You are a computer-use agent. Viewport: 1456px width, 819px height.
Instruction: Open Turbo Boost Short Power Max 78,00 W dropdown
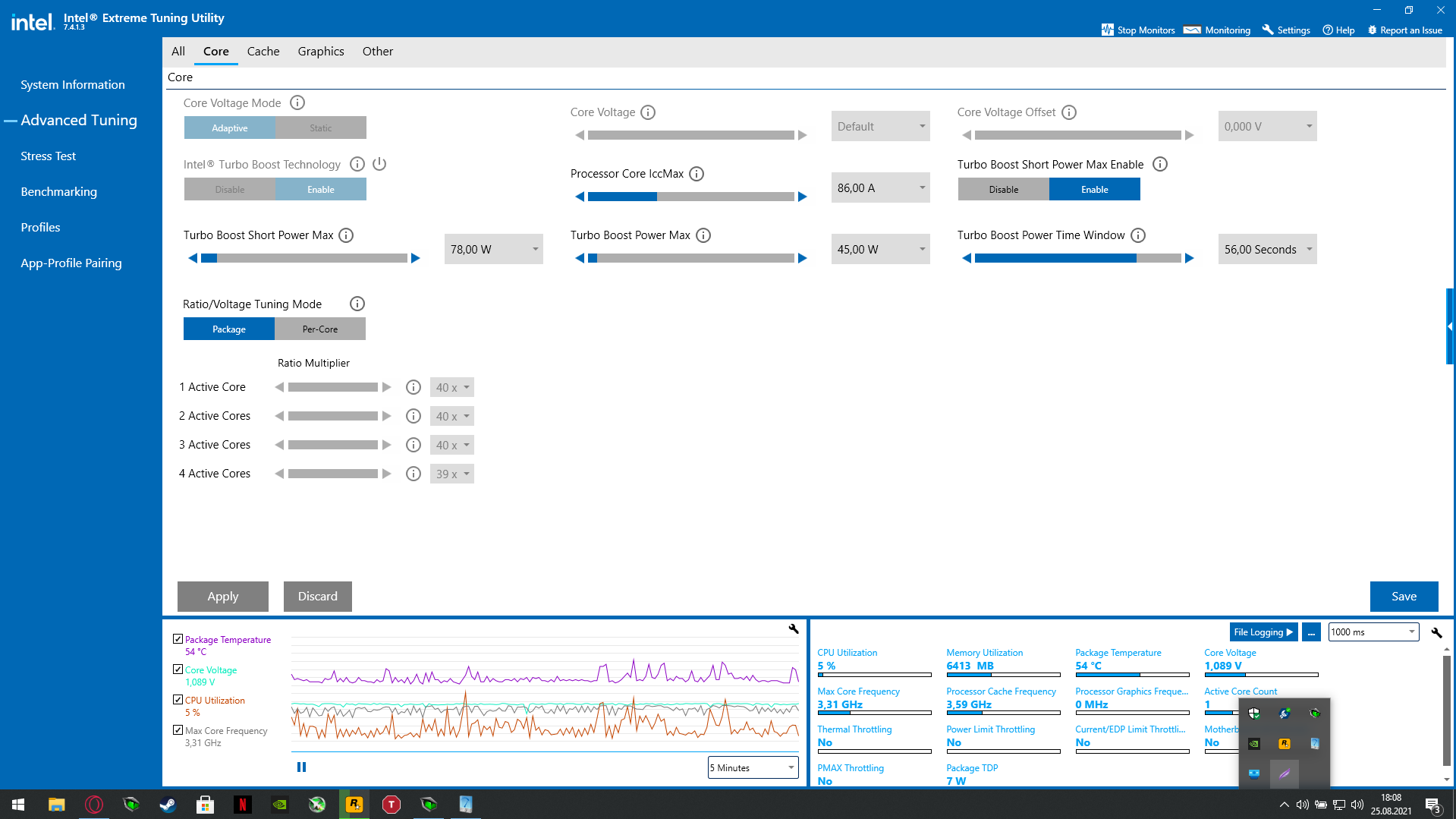(x=494, y=249)
